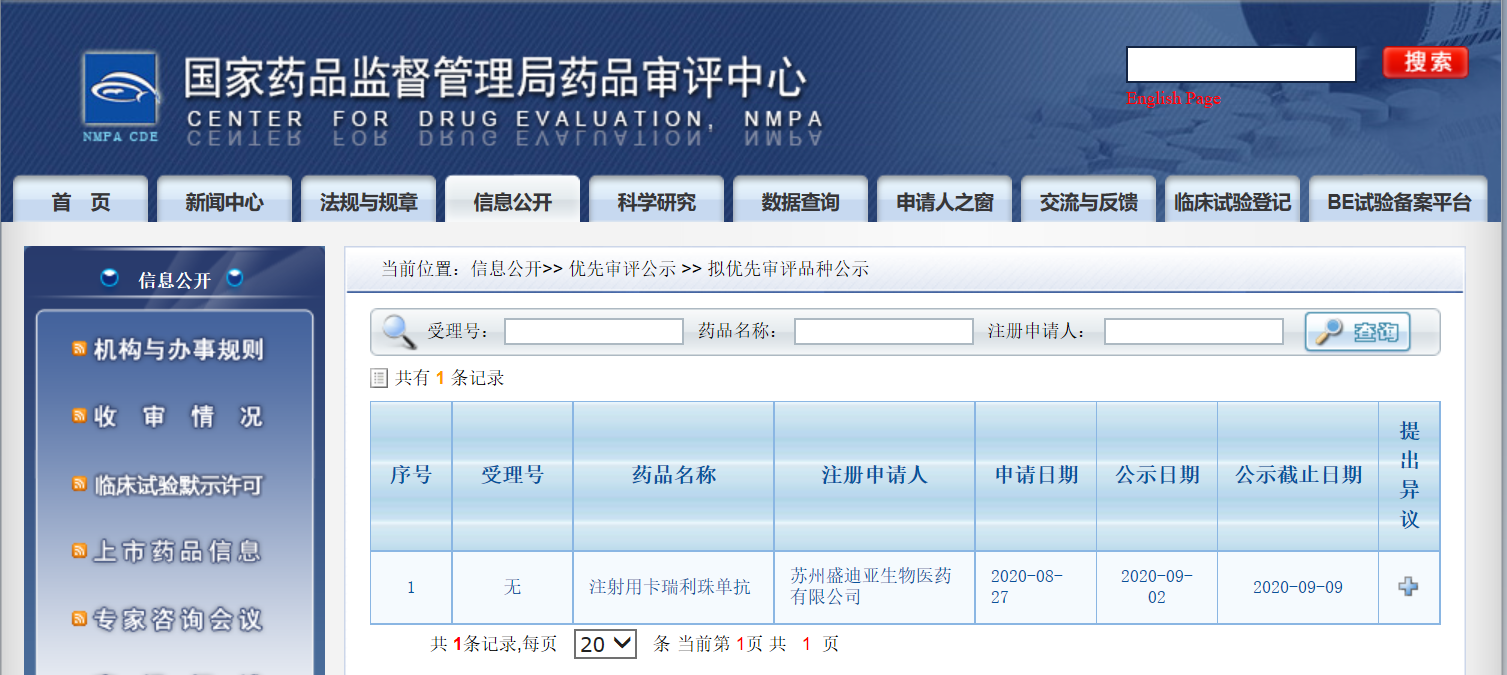Image resolution: width=1507 pixels, height=675 pixels.
Task: Click the NMPA CDE logo
Action: coord(119,90)
